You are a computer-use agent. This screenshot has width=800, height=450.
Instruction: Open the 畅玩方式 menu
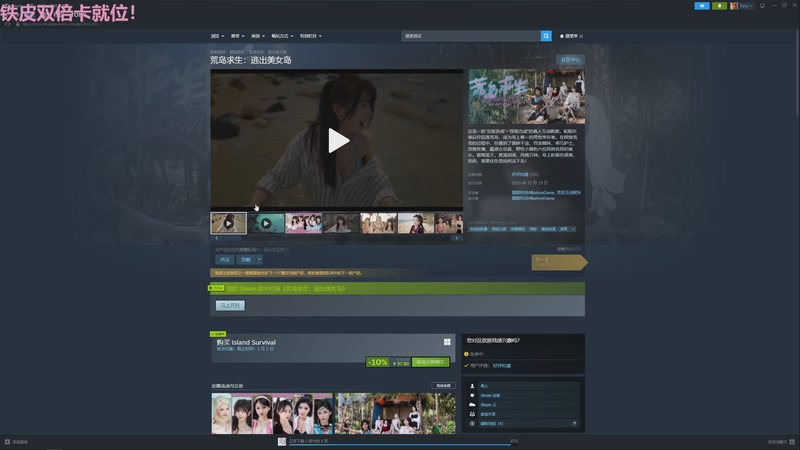(282, 36)
